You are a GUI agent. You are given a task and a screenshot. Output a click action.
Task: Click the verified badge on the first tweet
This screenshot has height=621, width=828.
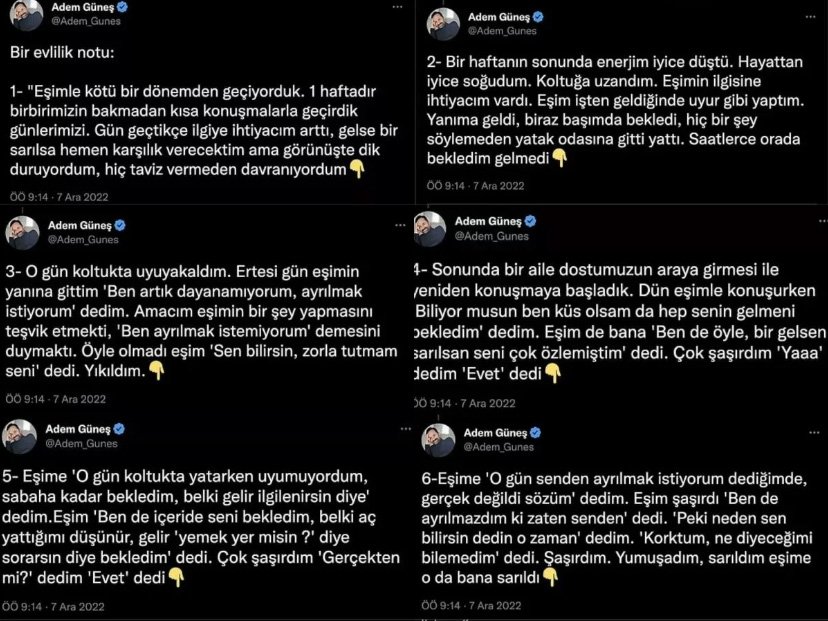[121, 6]
